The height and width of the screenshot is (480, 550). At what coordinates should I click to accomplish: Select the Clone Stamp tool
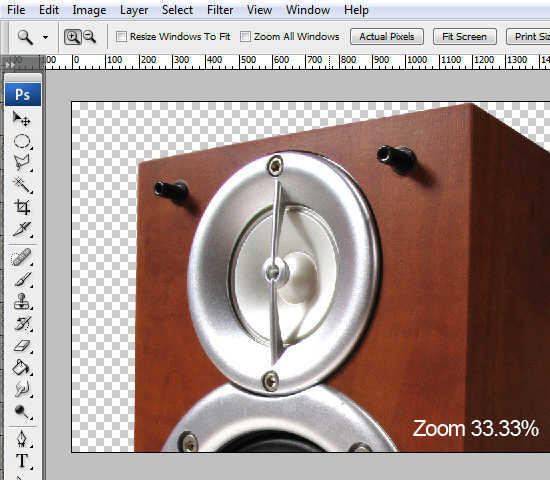pos(22,302)
